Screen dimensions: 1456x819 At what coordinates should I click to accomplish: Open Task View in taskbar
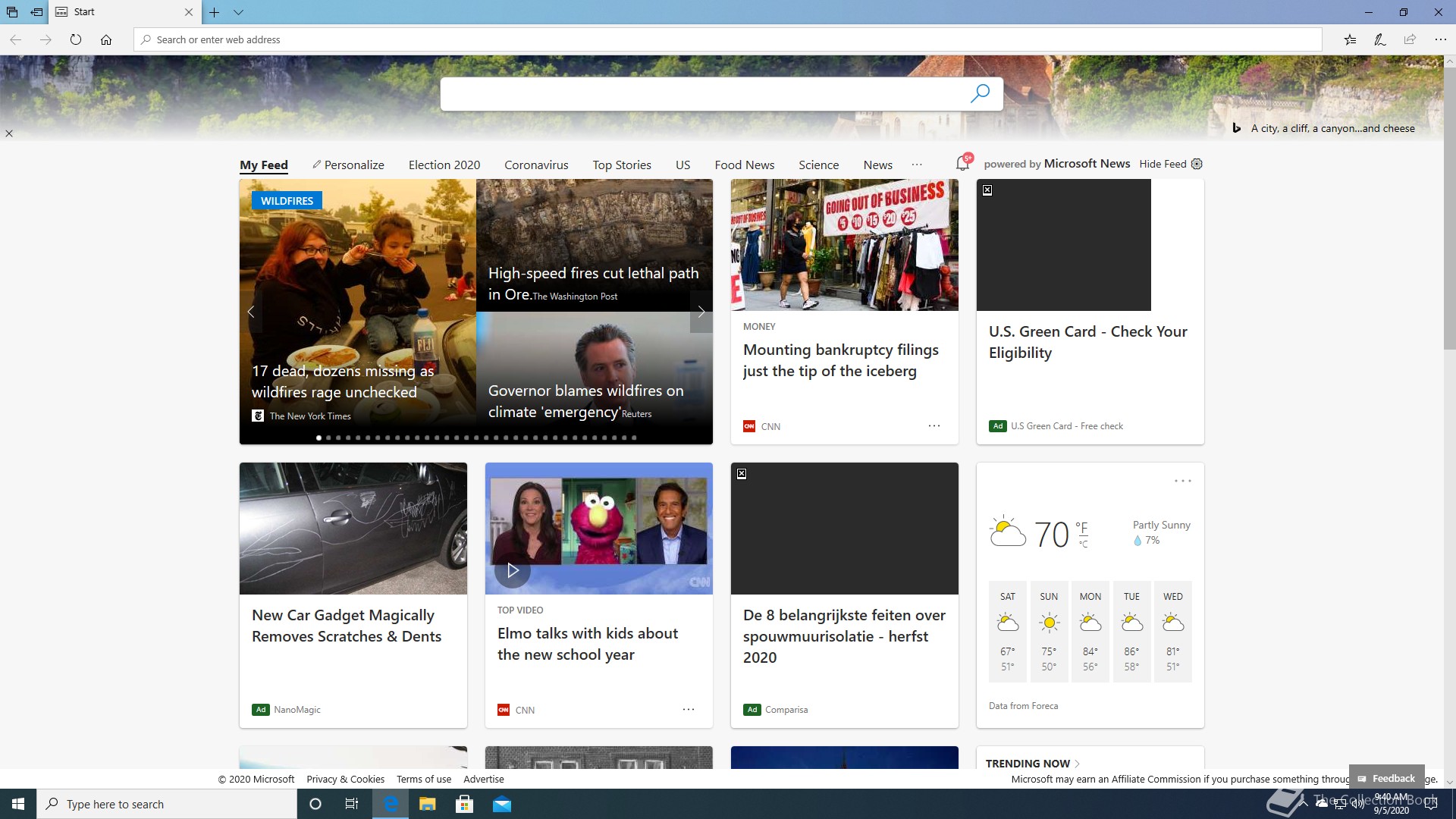coord(352,804)
